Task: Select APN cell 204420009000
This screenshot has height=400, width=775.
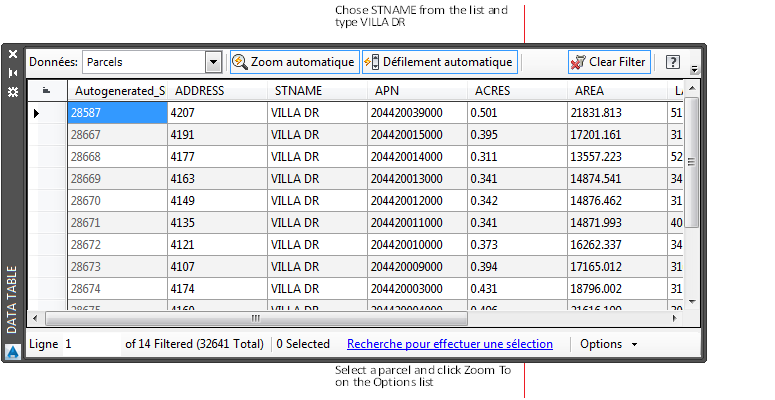Action: click(x=417, y=267)
